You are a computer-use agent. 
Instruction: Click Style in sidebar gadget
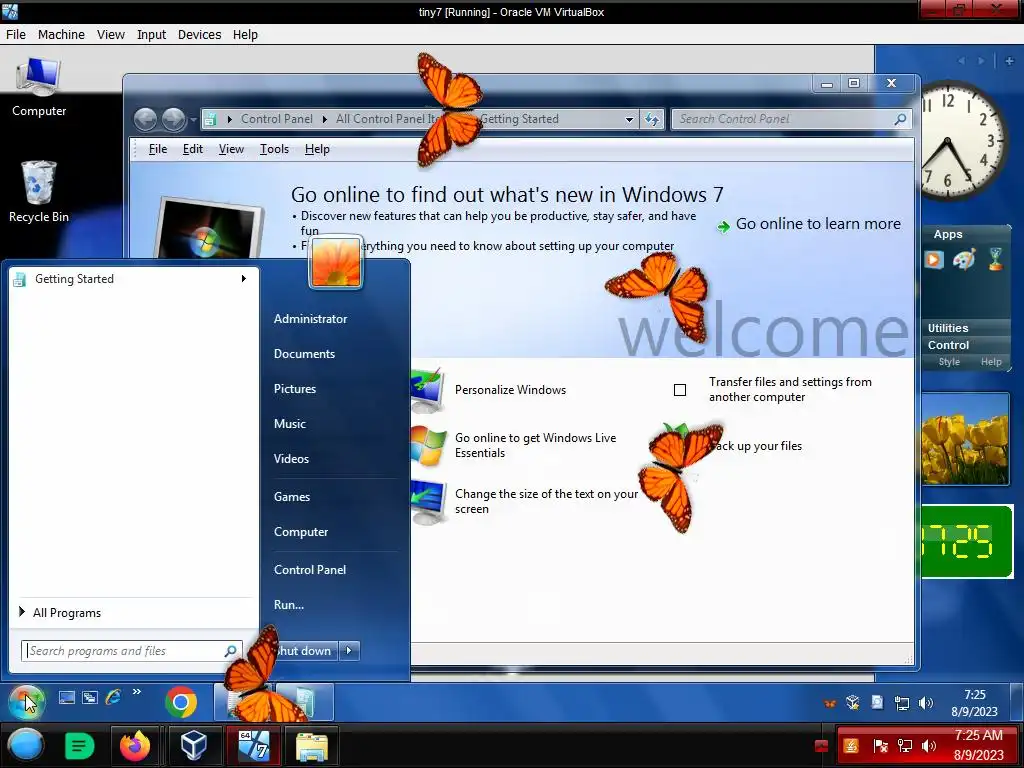949,362
